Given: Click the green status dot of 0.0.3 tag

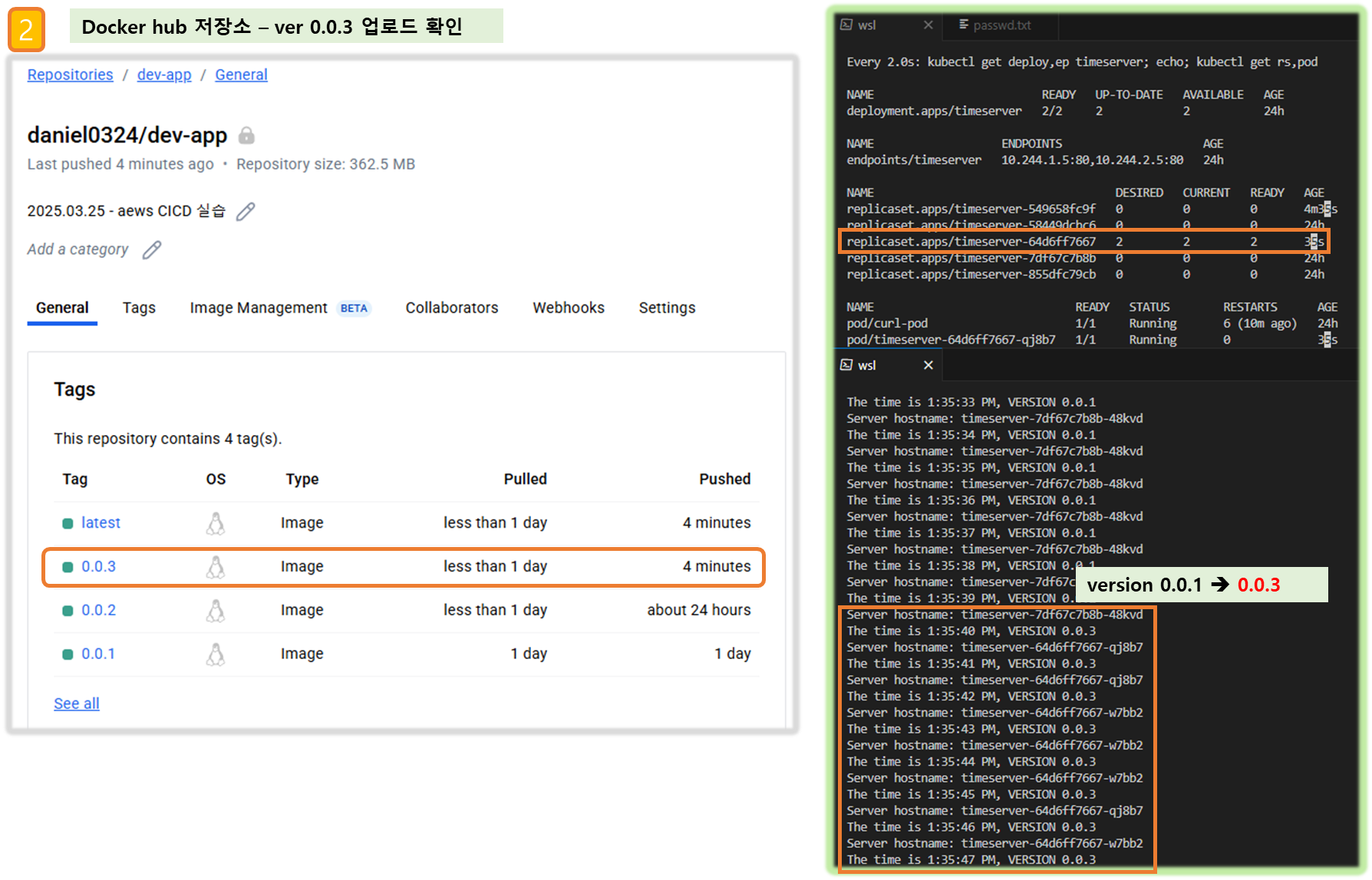Looking at the screenshot, I should (68, 567).
